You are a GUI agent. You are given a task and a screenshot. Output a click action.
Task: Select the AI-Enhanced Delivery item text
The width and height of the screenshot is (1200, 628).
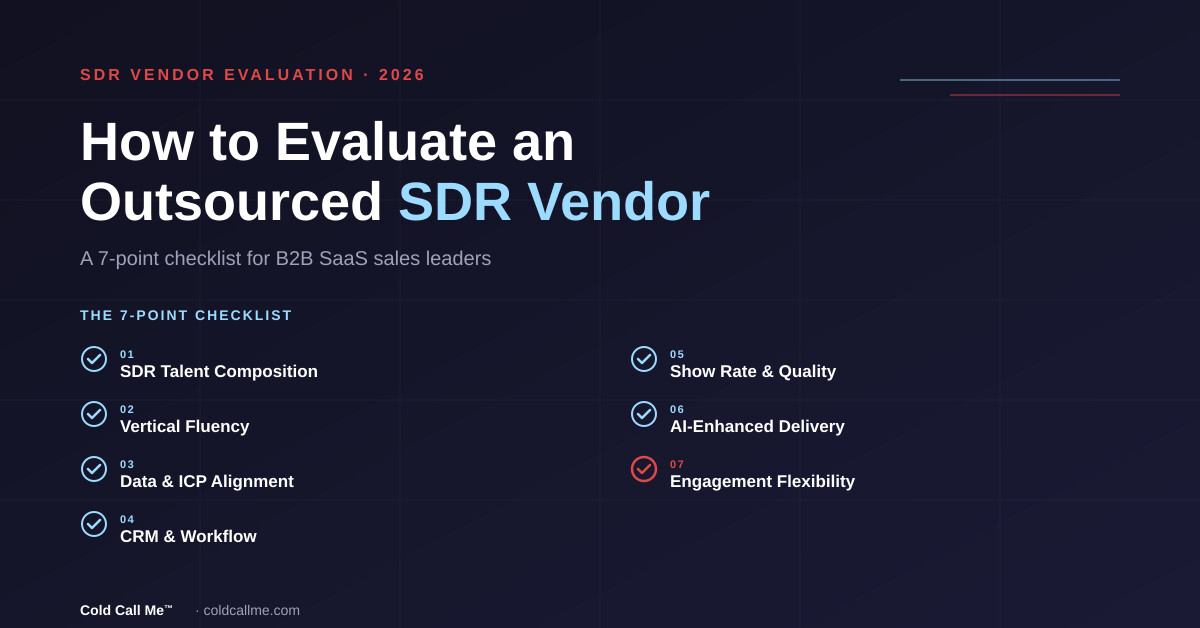pos(757,426)
